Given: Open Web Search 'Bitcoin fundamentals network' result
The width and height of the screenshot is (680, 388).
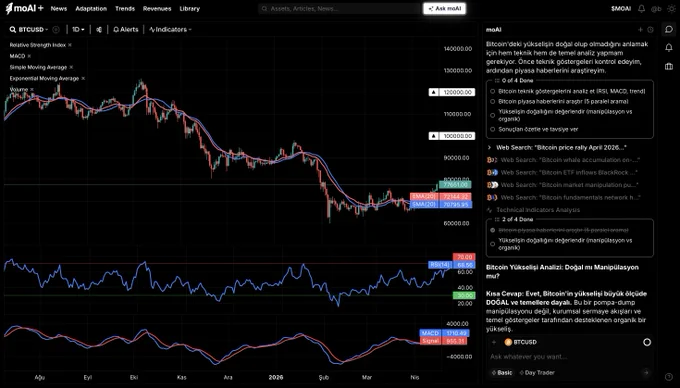Looking at the screenshot, I should point(564,198).
